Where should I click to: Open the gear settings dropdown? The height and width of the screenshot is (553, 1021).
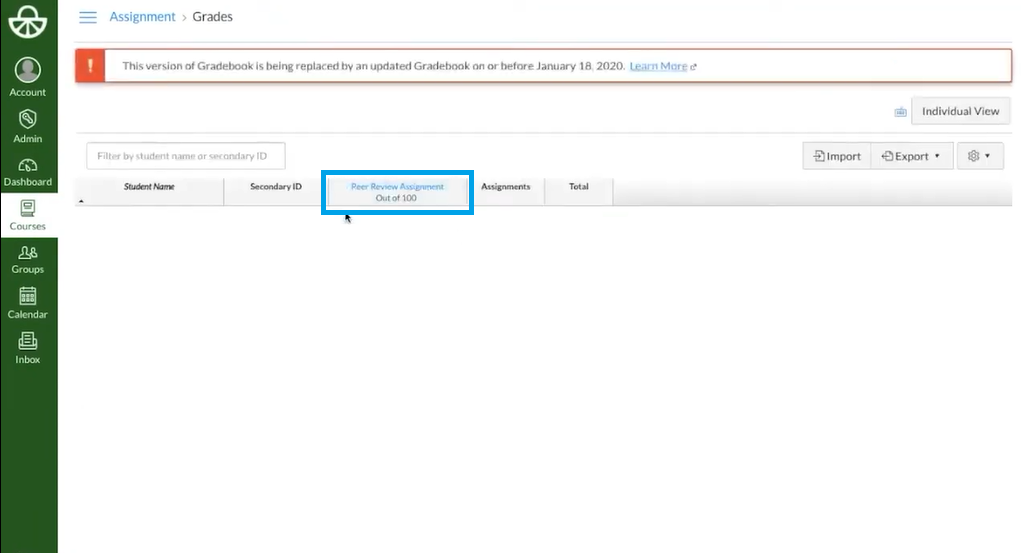[979, 156]
